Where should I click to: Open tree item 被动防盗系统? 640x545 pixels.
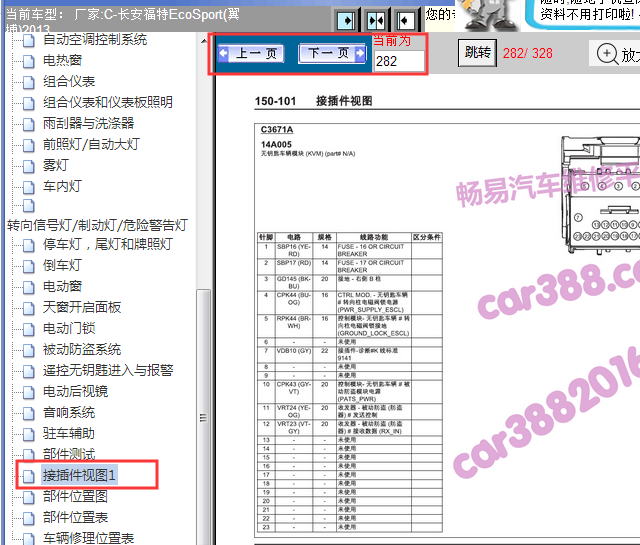tap(82, 349)
